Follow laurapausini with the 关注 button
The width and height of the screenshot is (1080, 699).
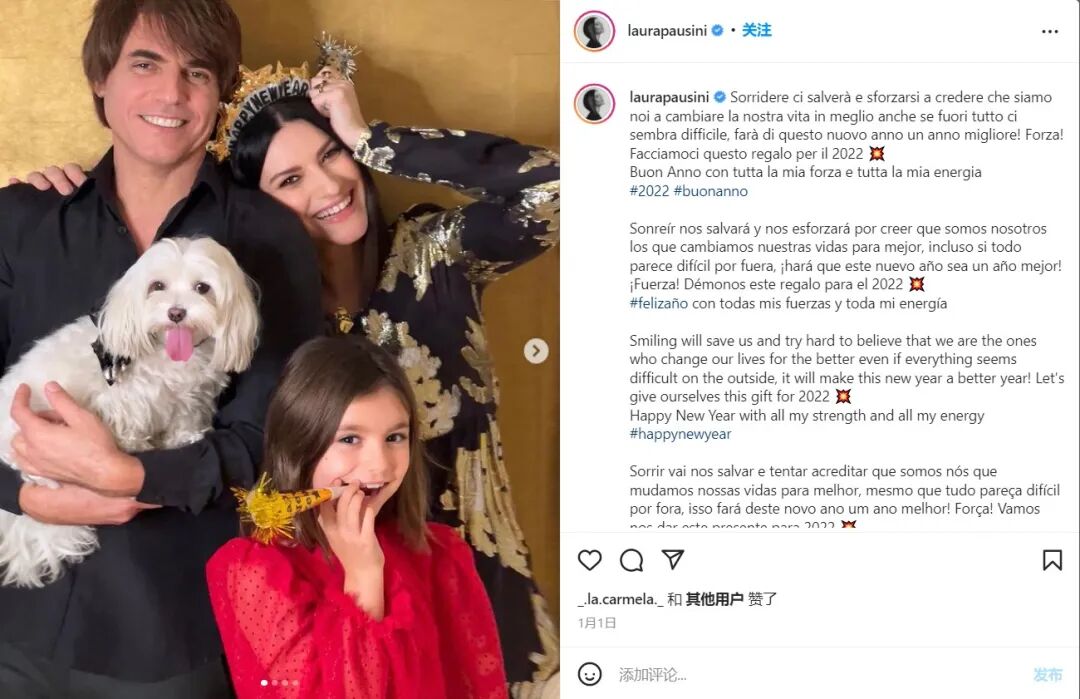(756, 30)
